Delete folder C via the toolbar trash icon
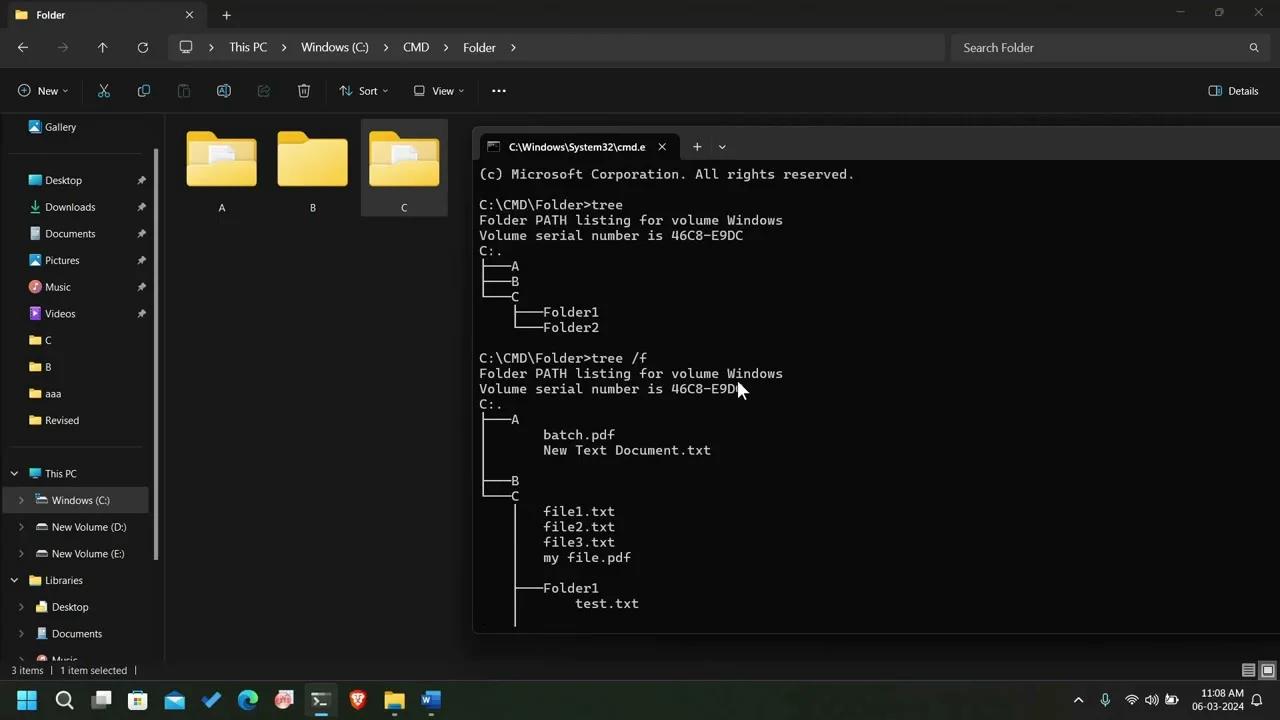The image size is (1280, 720). pos(303,91)
